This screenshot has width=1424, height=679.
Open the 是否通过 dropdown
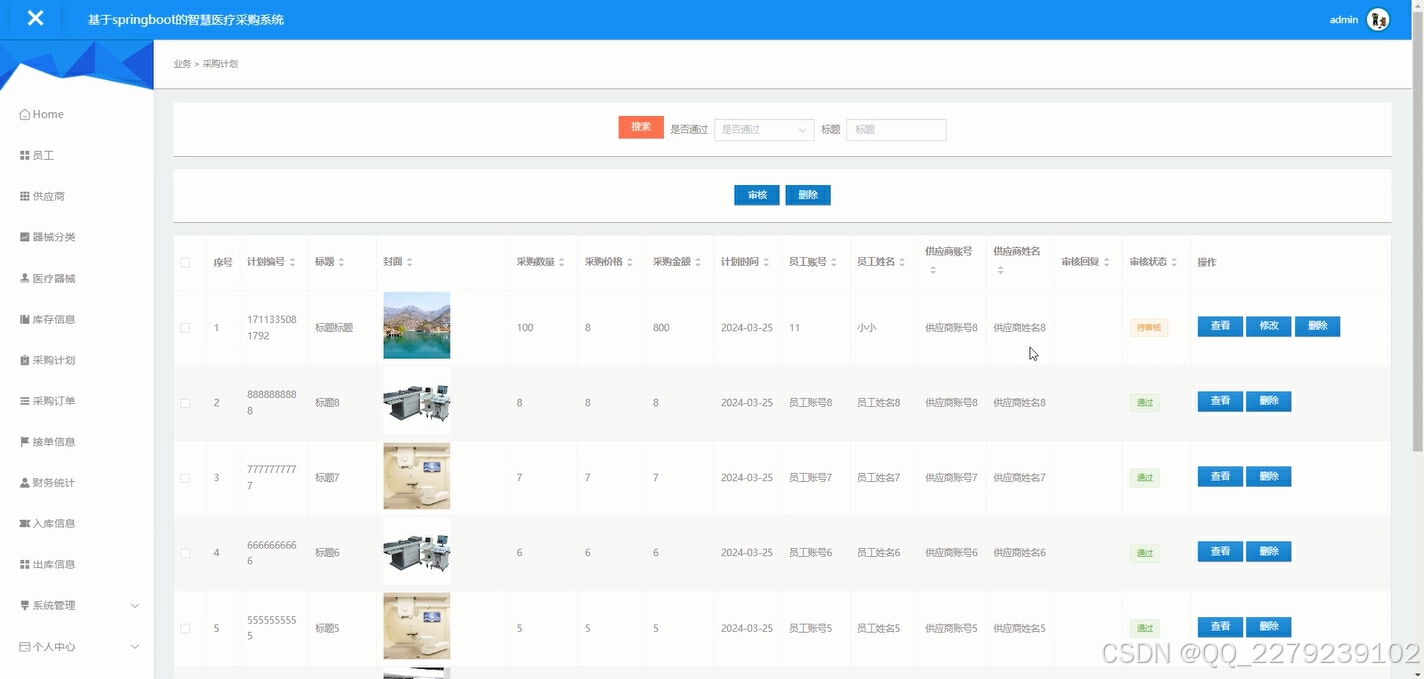pyautogui.click(x=763, y=129)
